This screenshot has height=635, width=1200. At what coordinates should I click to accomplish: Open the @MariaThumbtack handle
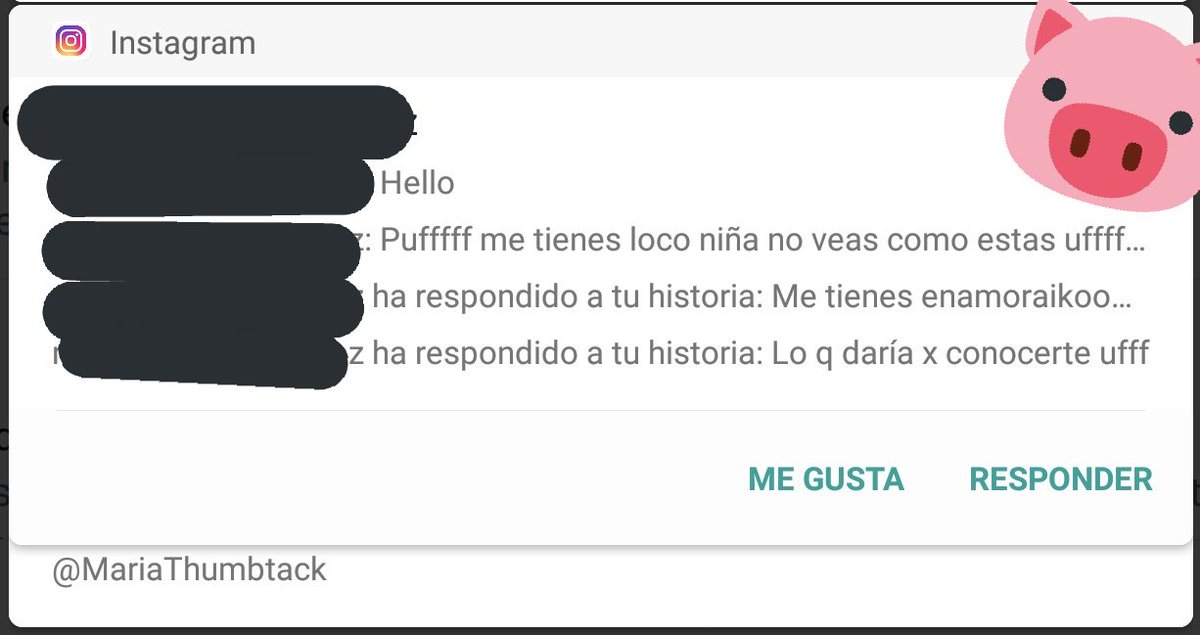(190, 570)
